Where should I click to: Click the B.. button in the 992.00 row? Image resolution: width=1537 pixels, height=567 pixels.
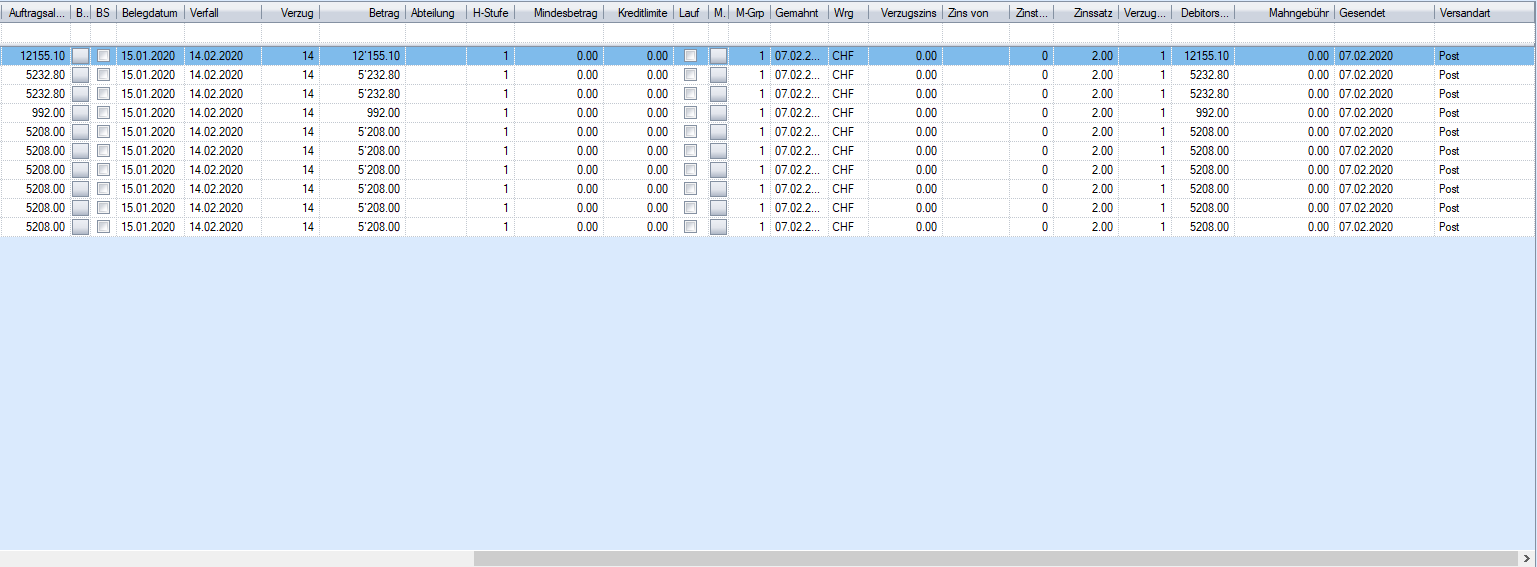[81, 113]
